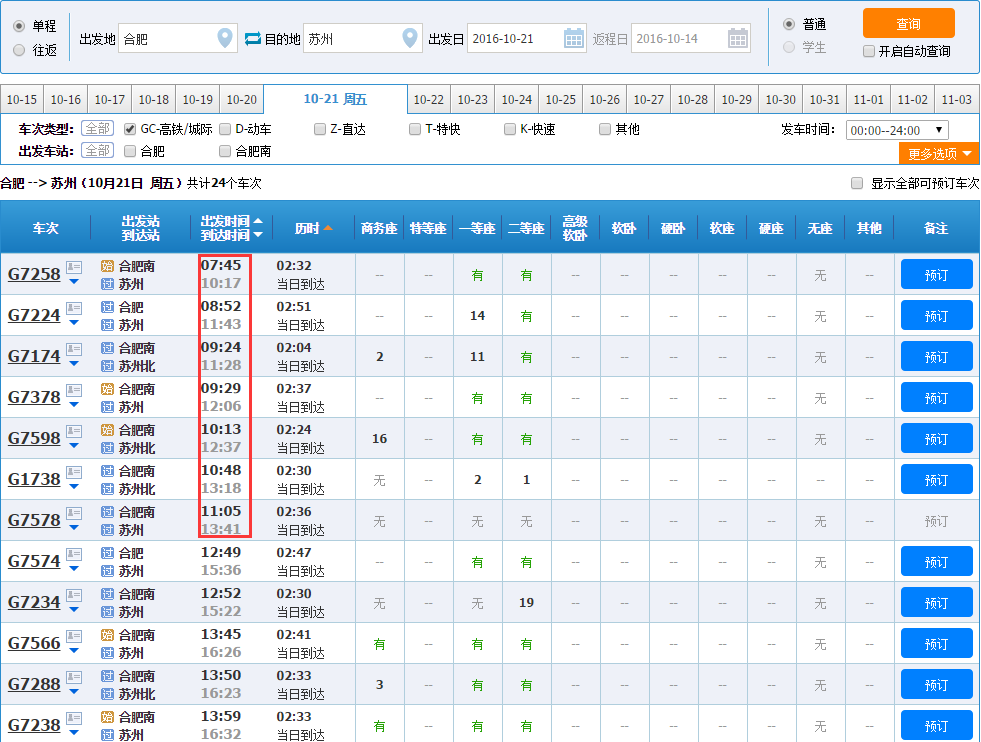Open the ID card icon for G7258
981x742 pixels.
[x=74, y=268]
